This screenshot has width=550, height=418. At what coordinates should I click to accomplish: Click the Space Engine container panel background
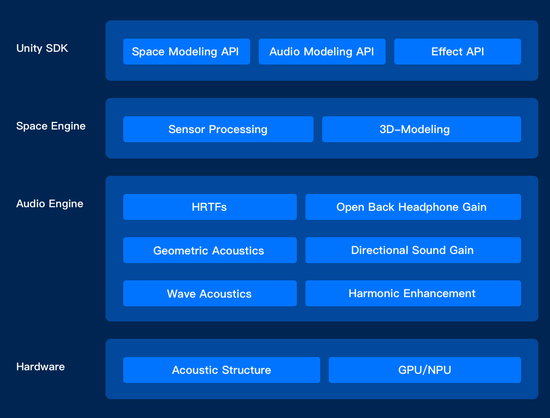pyautogui.click(x=322, y=151)
